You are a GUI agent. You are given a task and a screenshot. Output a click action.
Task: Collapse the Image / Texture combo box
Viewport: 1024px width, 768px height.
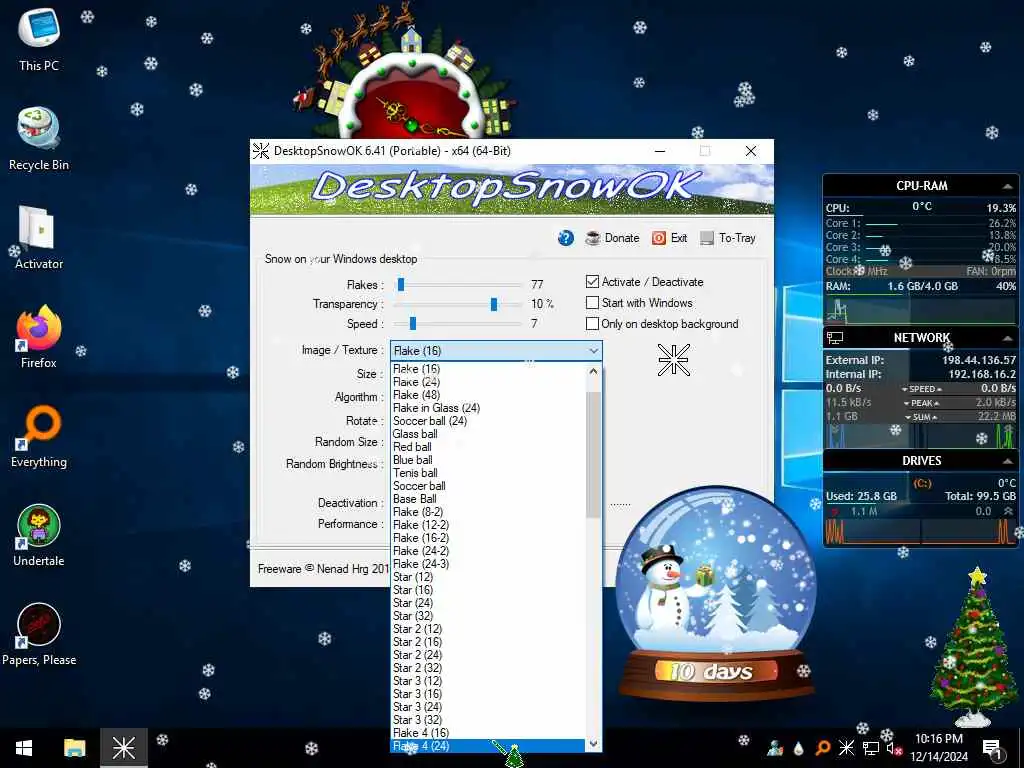(593, 351)
